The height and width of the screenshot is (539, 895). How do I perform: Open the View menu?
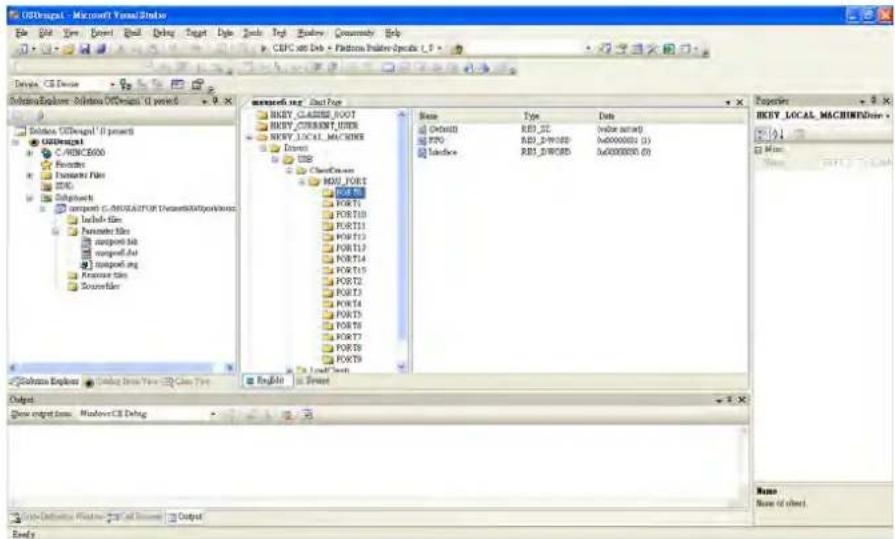71,33
